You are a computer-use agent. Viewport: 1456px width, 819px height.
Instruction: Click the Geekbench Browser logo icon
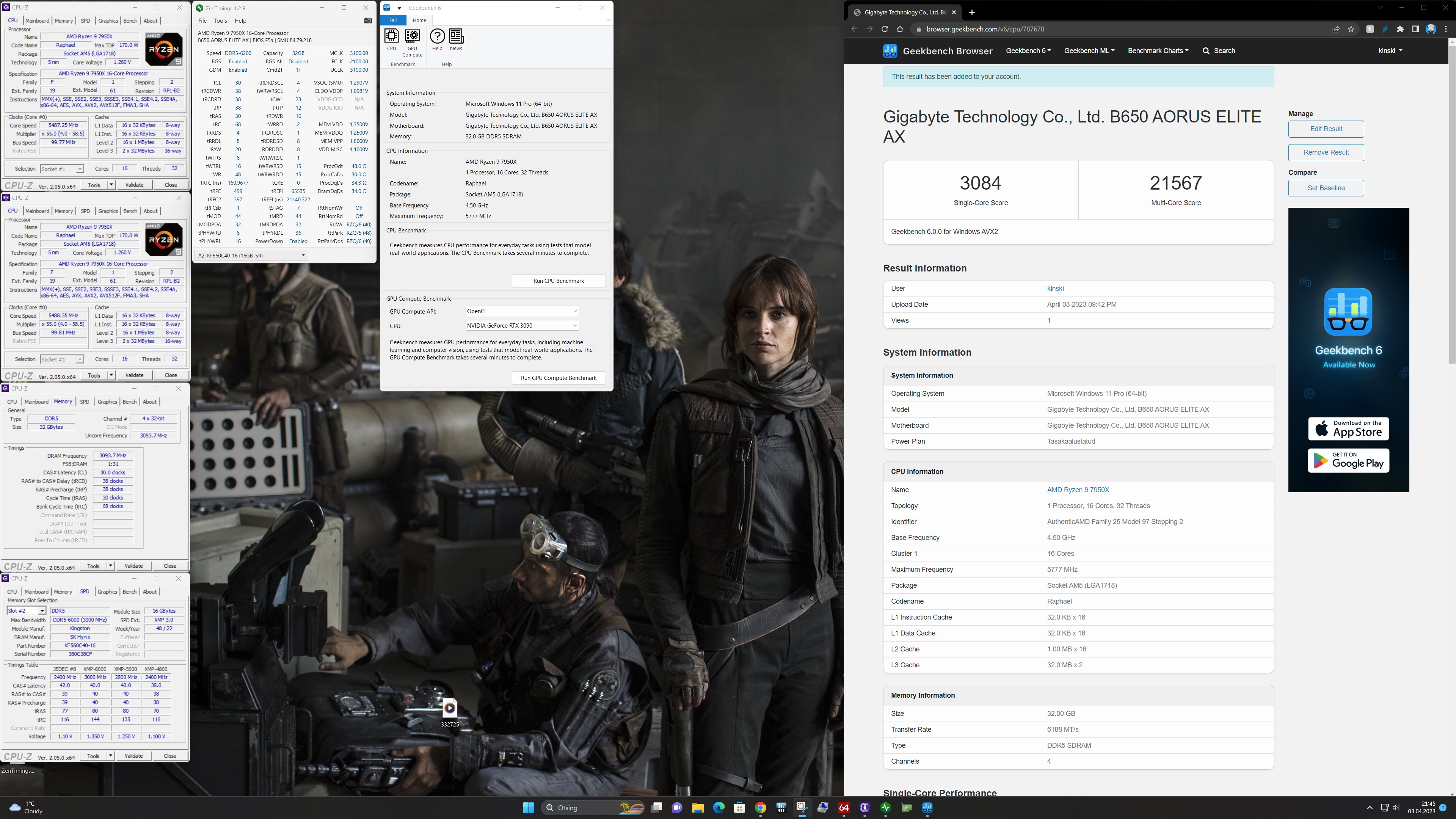pyautogui.click(x=890, y=51)
